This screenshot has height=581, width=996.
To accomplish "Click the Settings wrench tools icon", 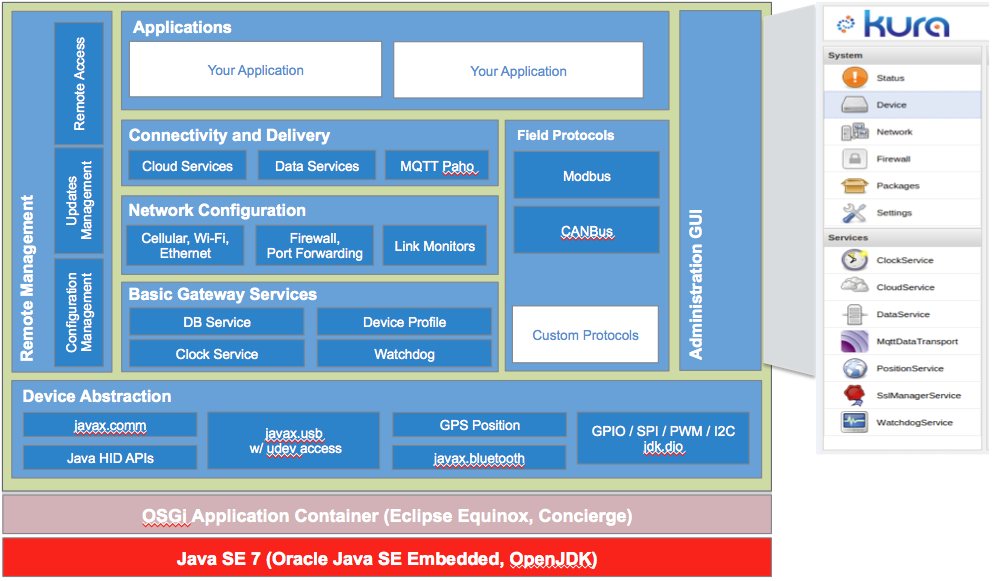I will (x=855, y=213).
